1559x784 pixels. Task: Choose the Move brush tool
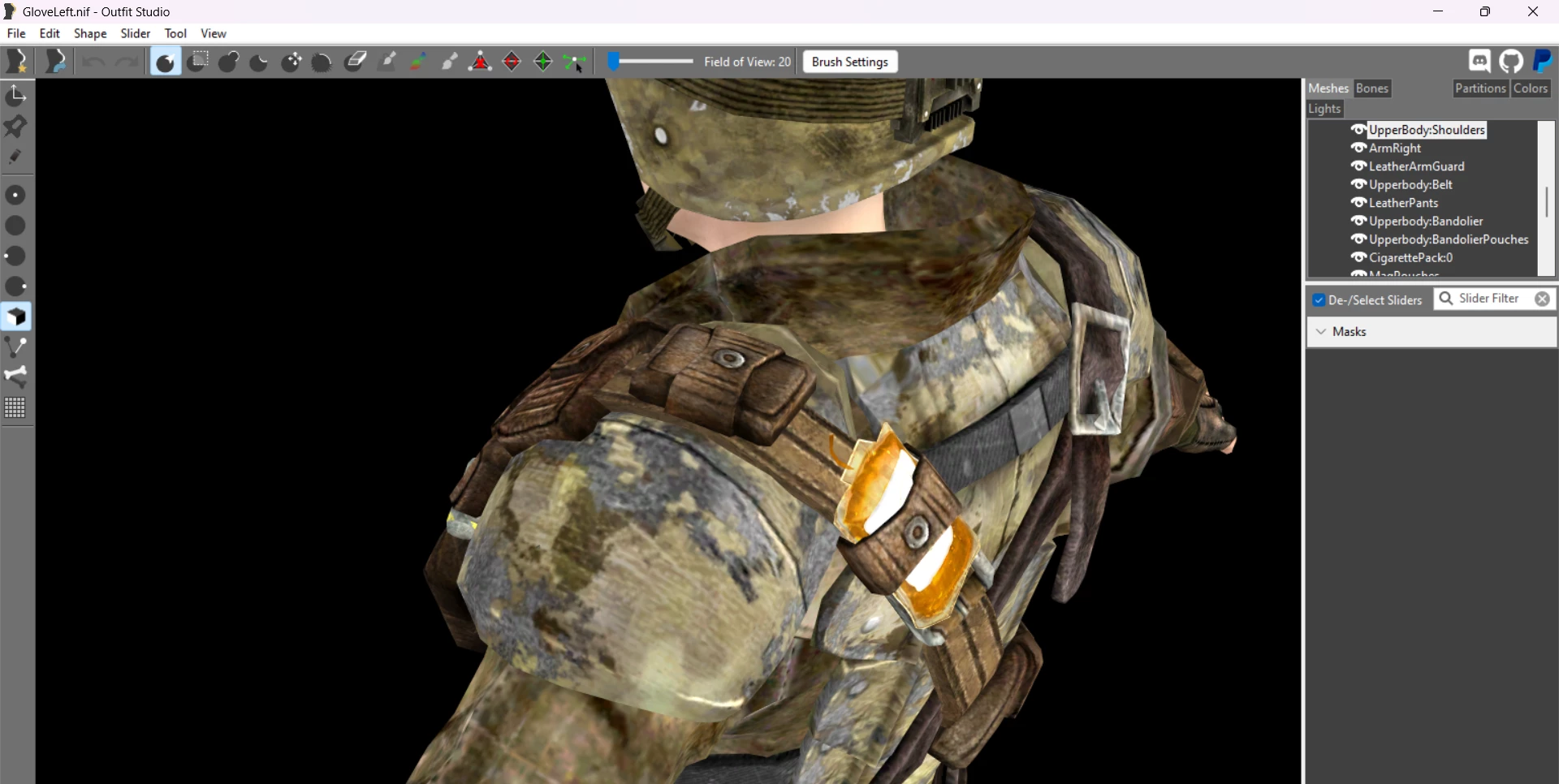point(292,62)
